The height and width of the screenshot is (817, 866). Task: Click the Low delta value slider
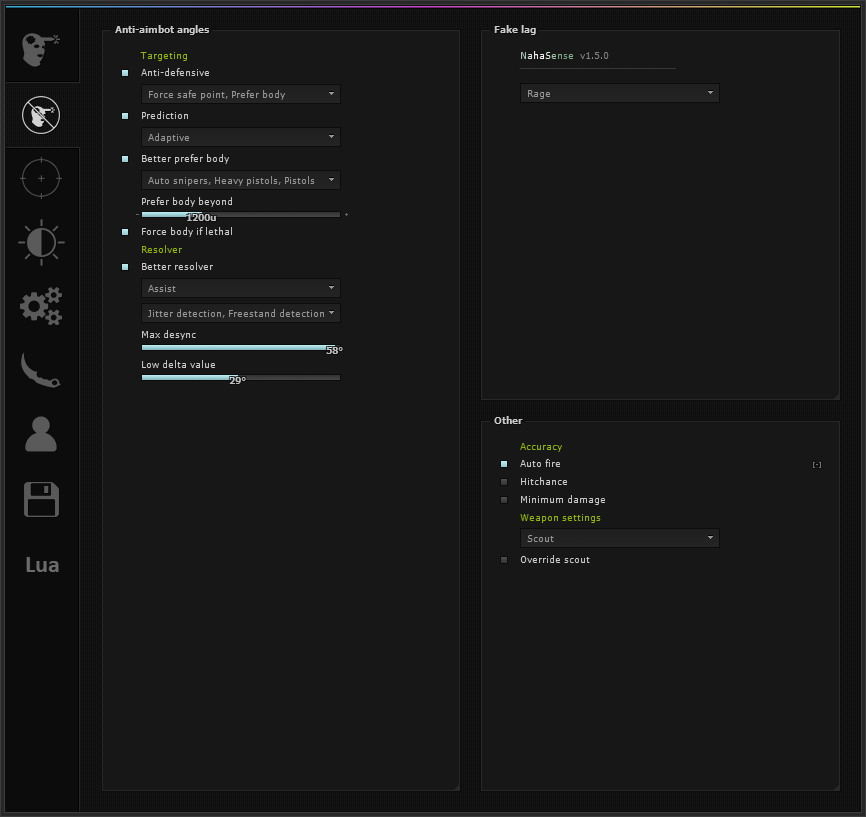tap(241, 378)
